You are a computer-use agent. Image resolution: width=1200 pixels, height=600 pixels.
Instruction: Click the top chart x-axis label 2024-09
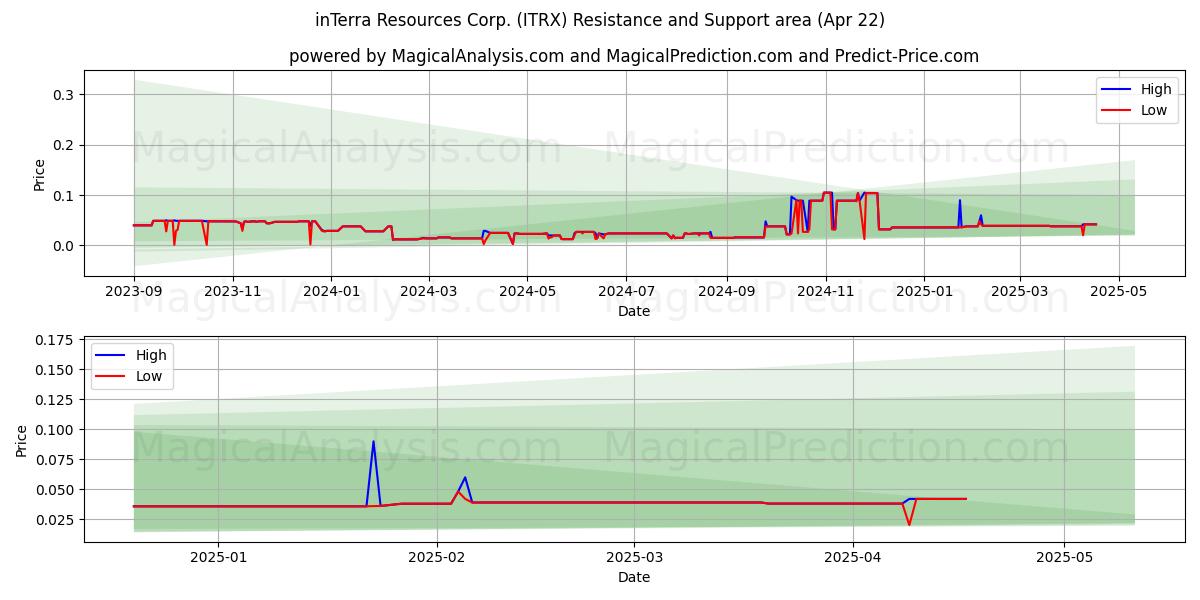pyautogui.click(x=726, y=290)
